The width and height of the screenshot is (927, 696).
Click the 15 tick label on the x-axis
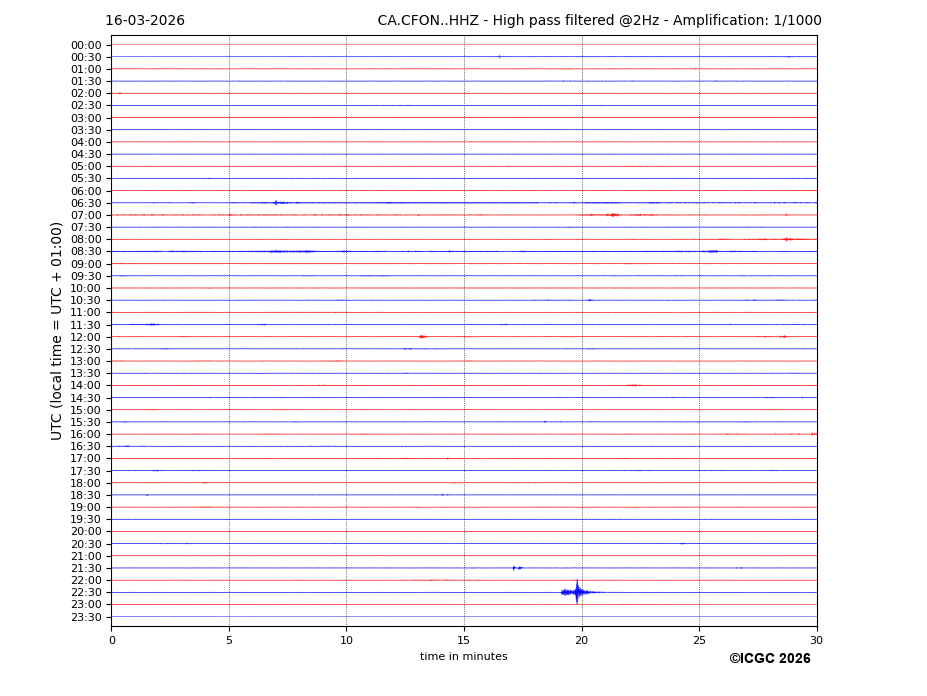[x=464, y=640]
